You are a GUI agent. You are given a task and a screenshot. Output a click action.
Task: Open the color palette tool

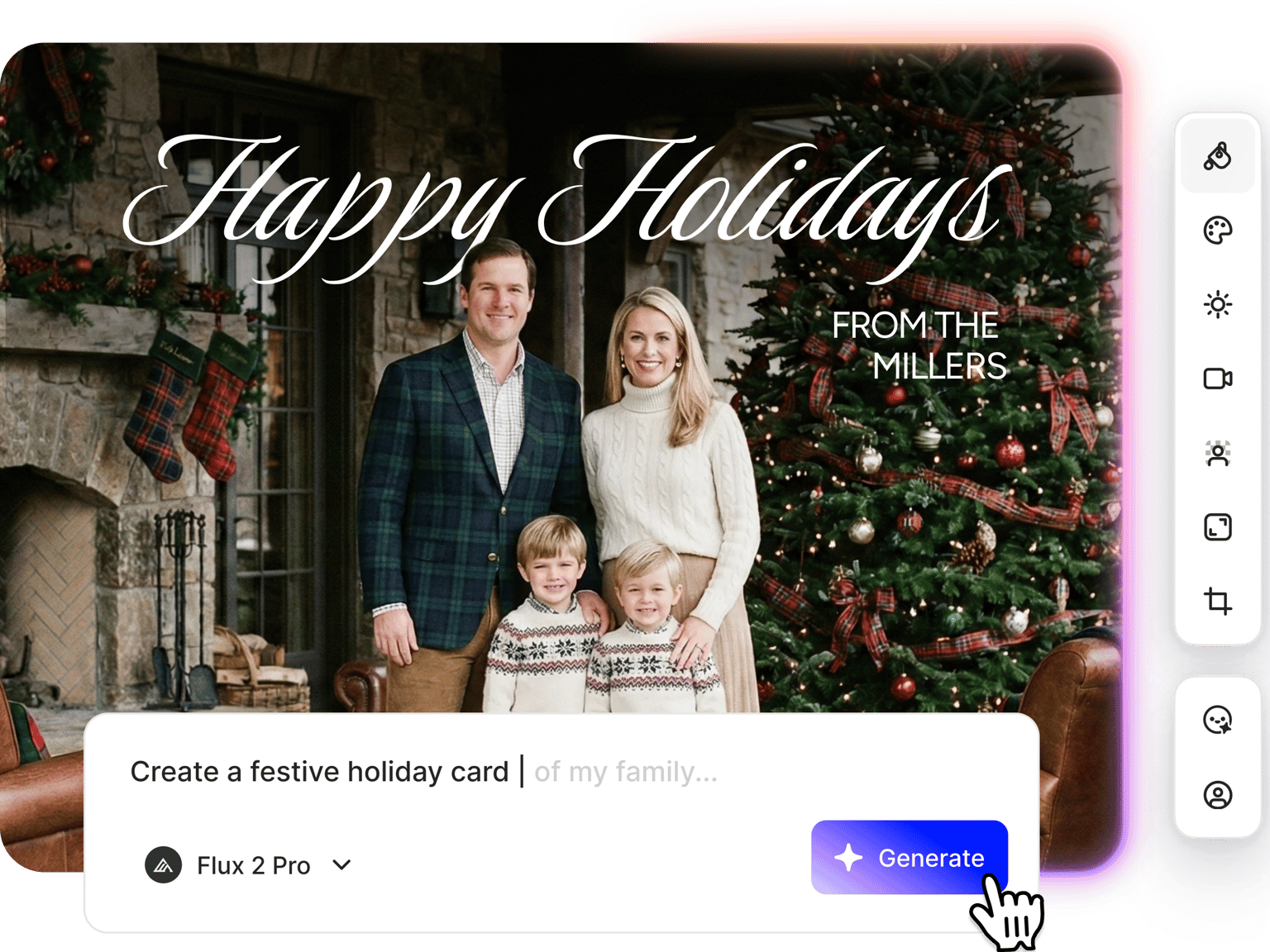point(1218,231)
